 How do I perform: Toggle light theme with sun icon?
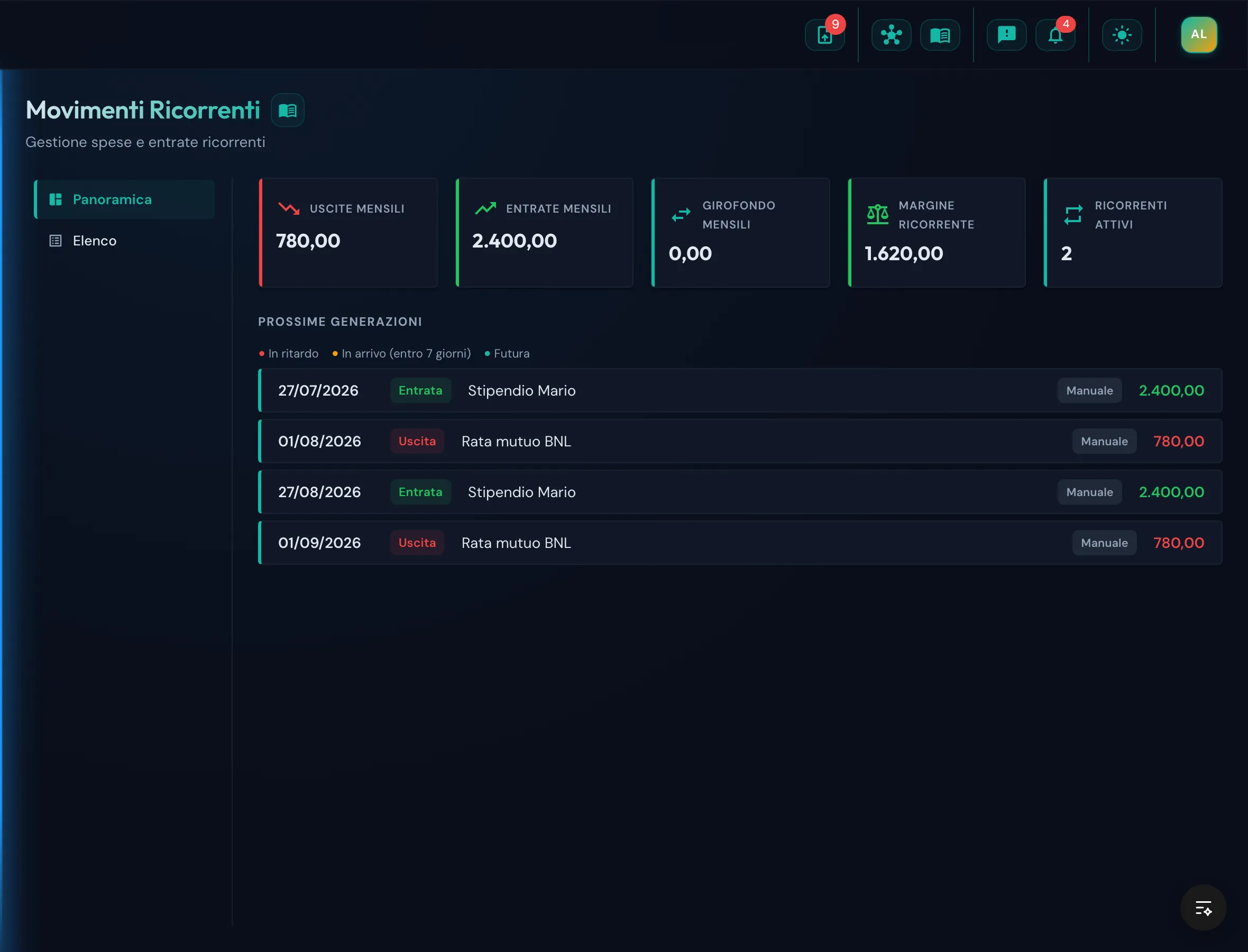click(1122, 35)
